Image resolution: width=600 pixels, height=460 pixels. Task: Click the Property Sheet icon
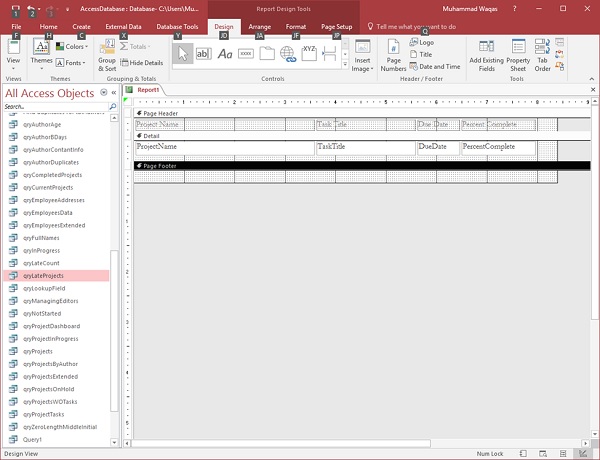pyautogui.click(x=518, y=53)
